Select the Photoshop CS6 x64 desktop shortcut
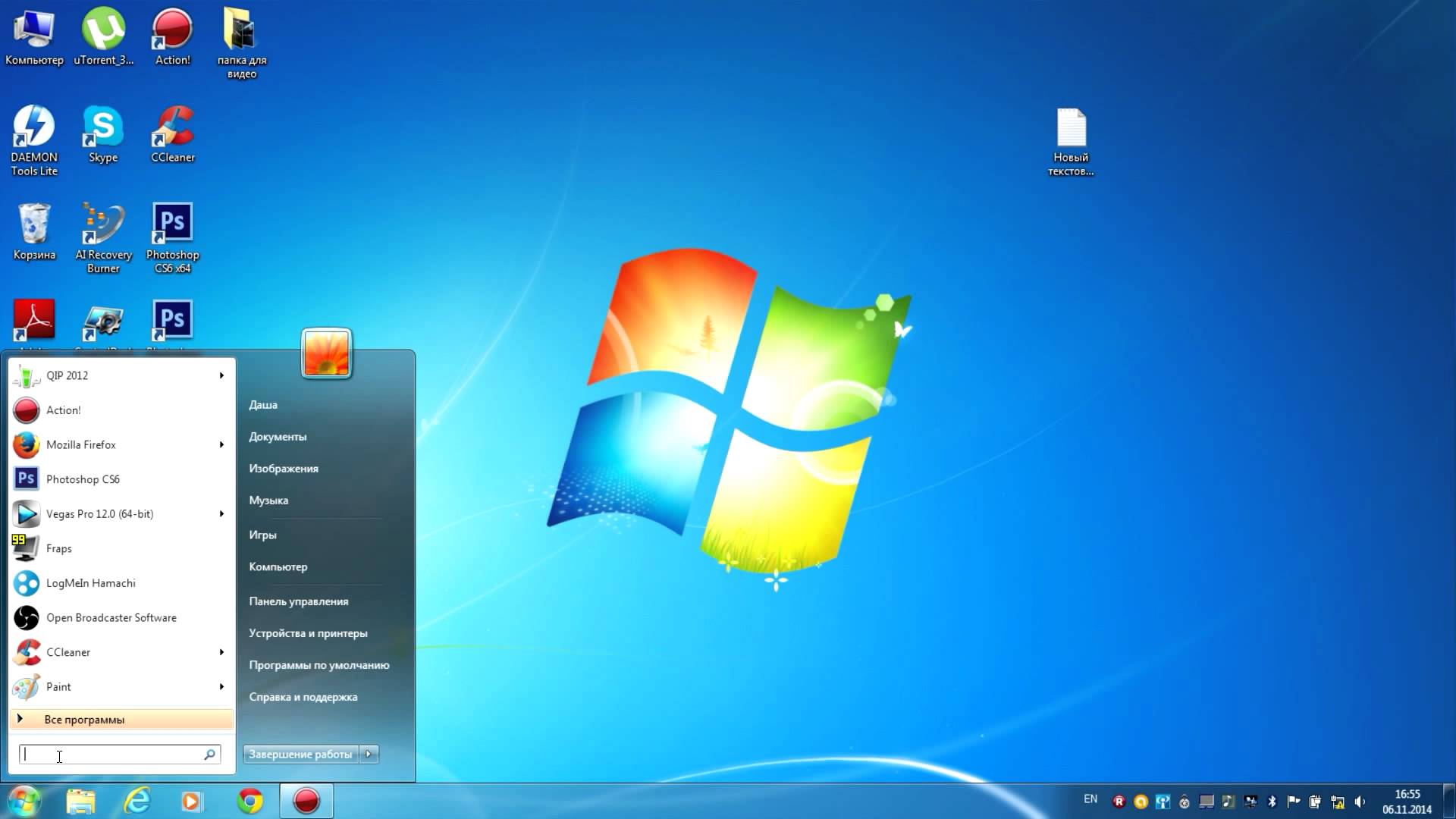This screenshot has height=819, width=1456. pos(173,238)
